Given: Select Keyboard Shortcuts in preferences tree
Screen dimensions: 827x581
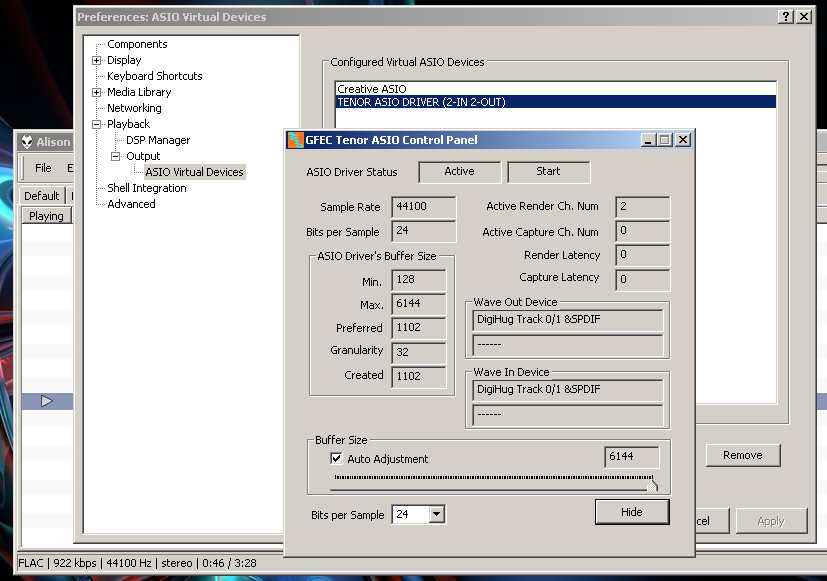Looking at the screenshot, I should tap(155, 76).
